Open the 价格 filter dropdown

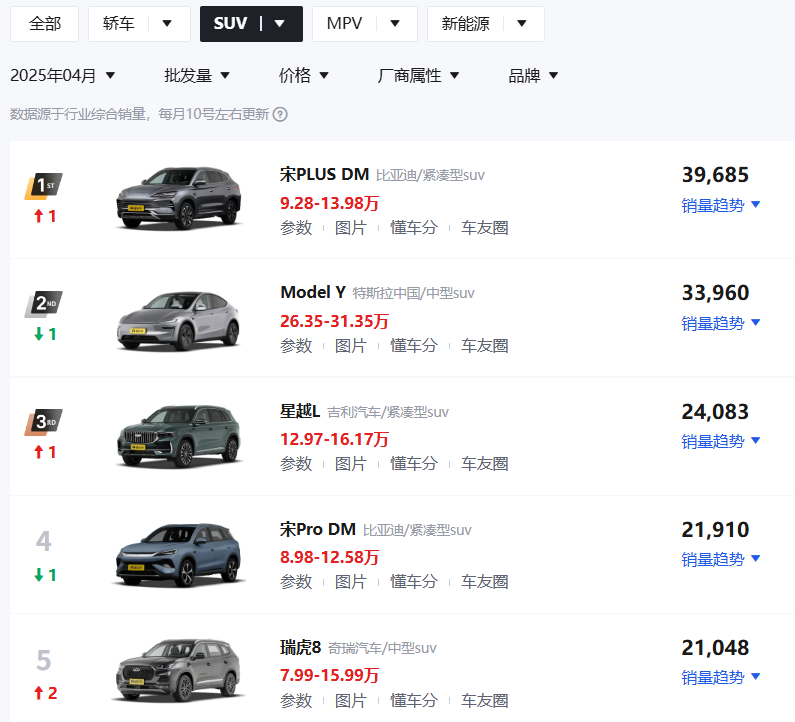(304, 76)
